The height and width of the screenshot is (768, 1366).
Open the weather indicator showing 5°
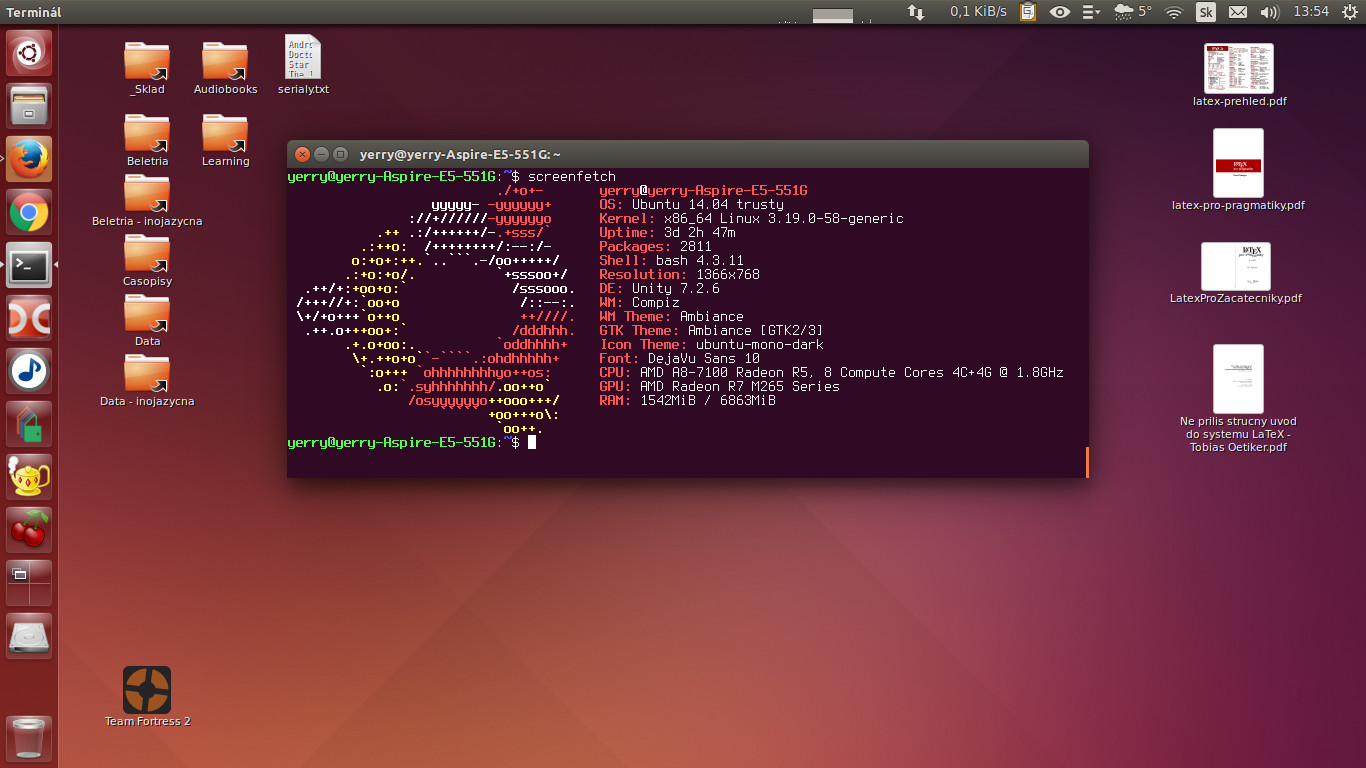coord(1133,12)
